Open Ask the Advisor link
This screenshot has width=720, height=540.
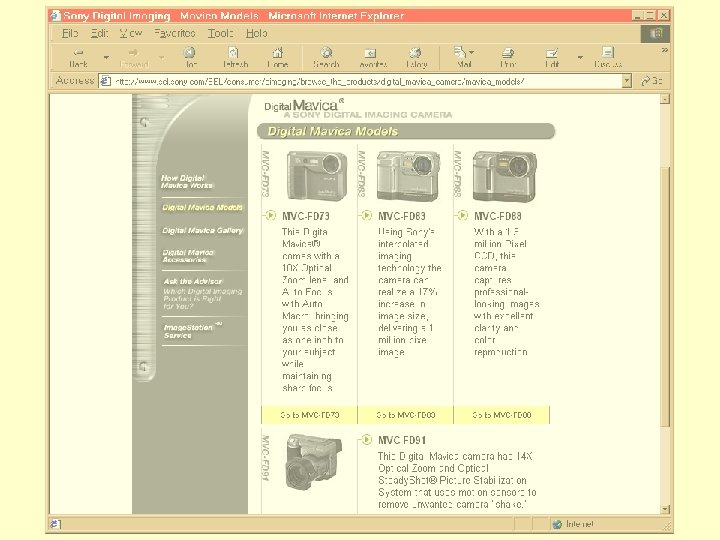tap(193, 281)
